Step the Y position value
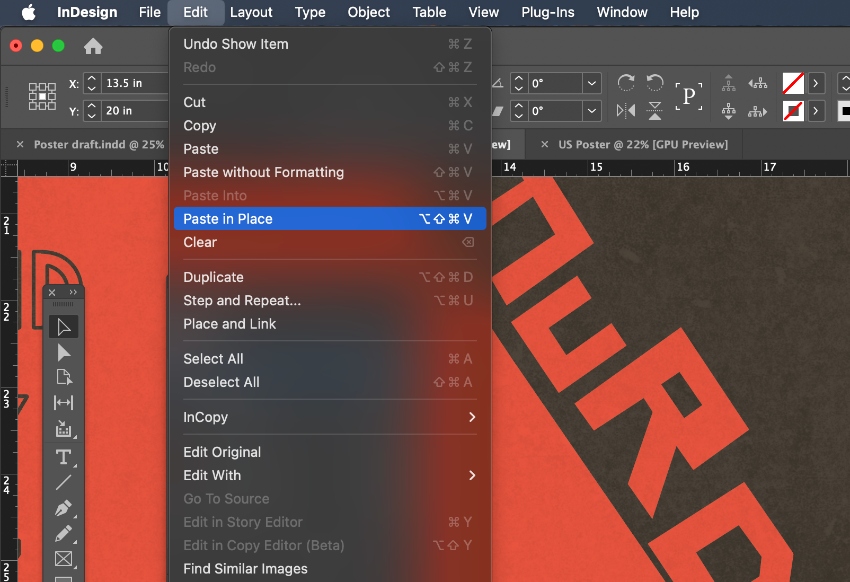Viewport: 850px width, 582px height. tap(92, 111)
